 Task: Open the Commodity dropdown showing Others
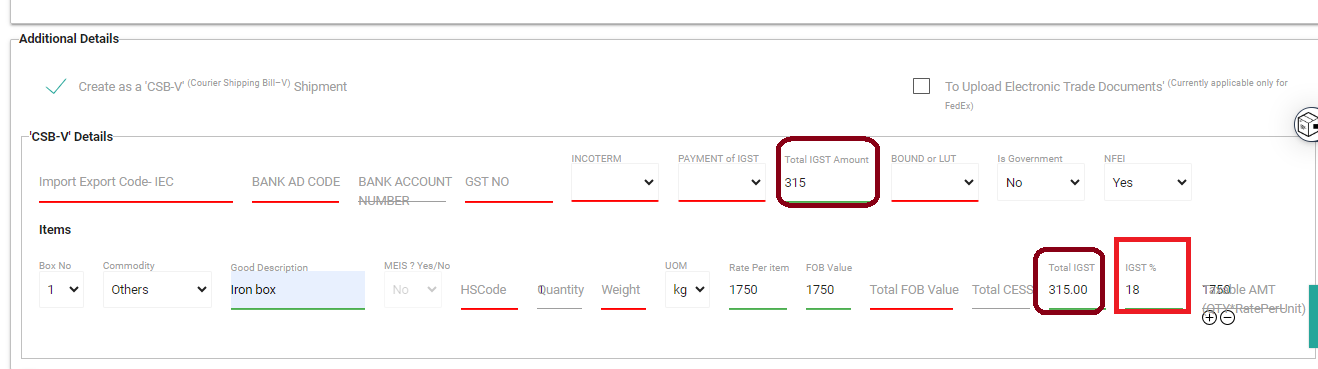(x=157, y=289)
